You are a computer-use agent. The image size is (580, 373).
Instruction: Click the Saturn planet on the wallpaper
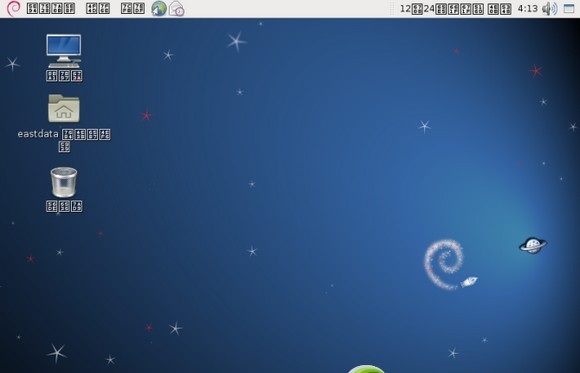point(533,245)
